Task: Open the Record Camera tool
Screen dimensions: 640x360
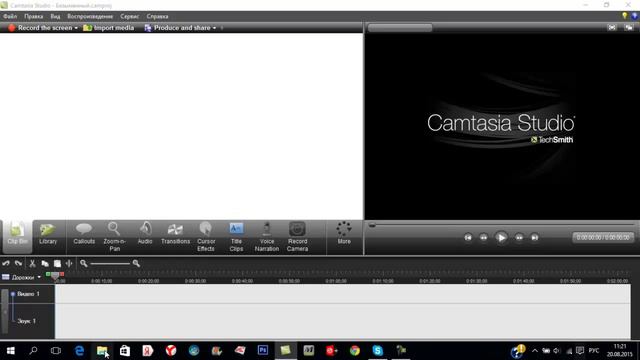Action: coord(297,236)
